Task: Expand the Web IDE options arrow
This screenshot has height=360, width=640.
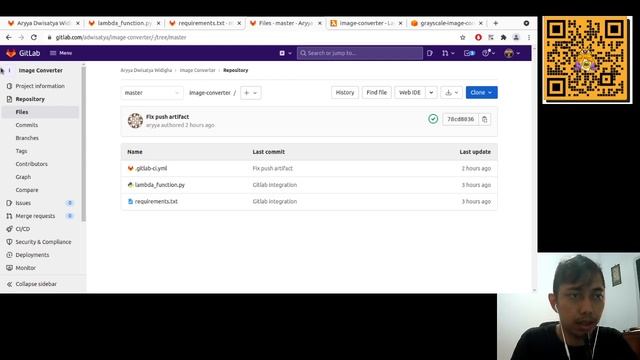Action: (431, 93)
